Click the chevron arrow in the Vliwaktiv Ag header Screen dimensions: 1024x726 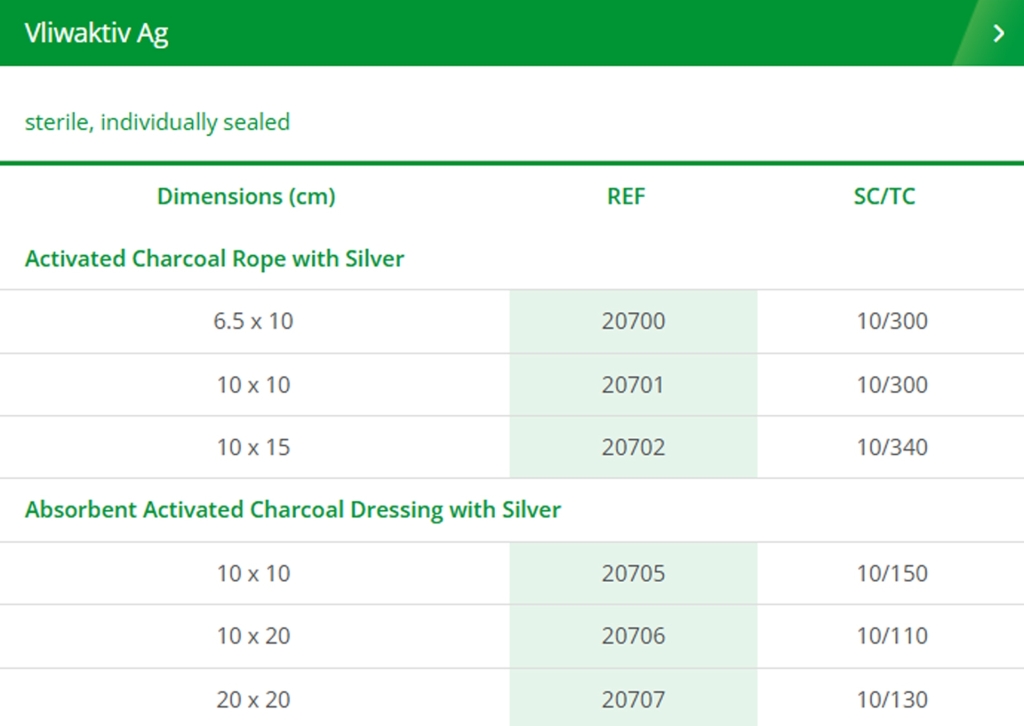pyautogui.click(x=998, y=33)
